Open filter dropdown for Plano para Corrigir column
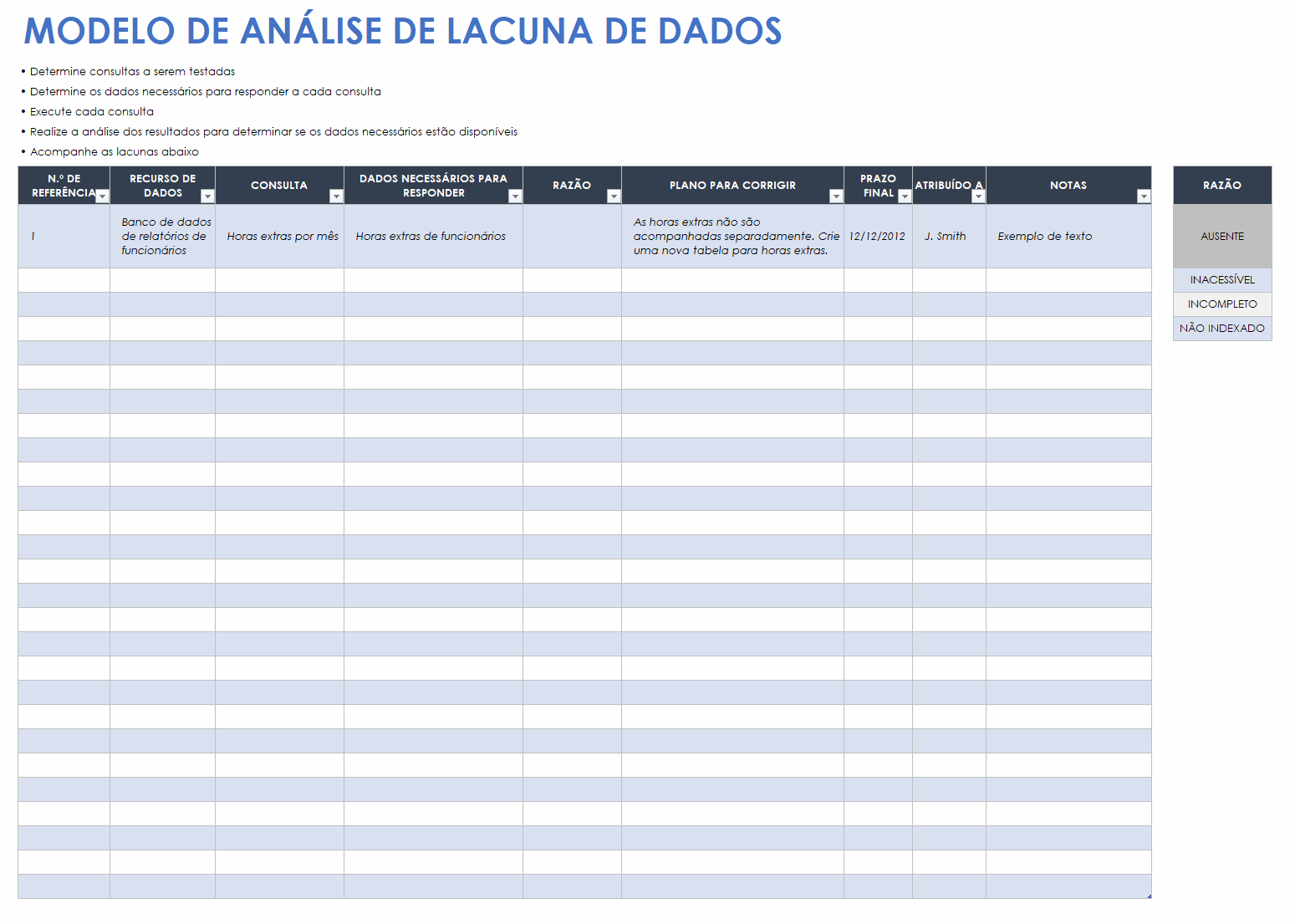1295x924 pixels. 836,197
